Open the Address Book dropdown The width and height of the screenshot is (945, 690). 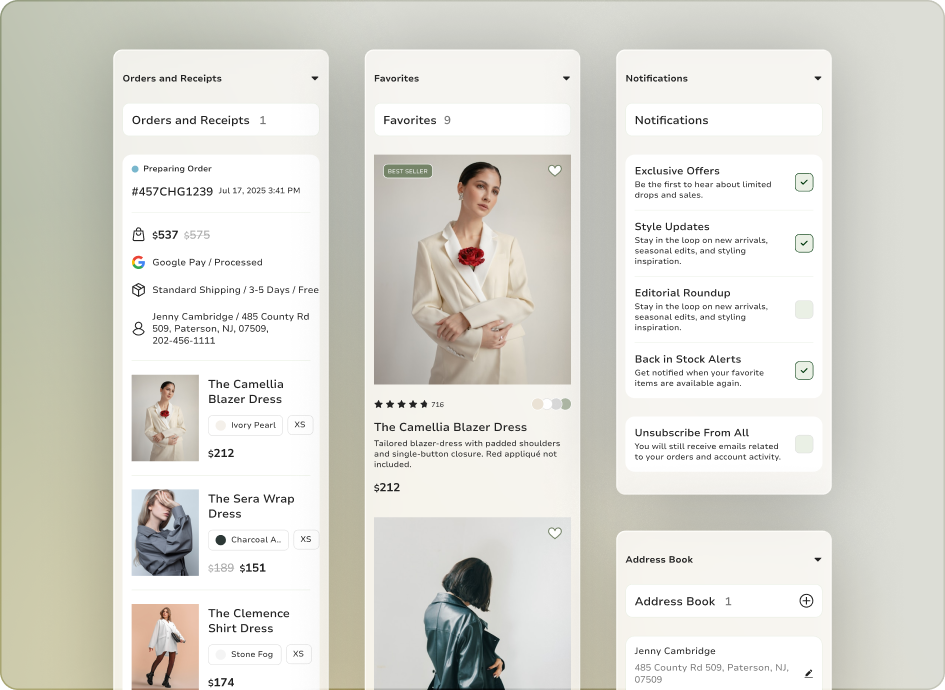click(x=817, y=560)
